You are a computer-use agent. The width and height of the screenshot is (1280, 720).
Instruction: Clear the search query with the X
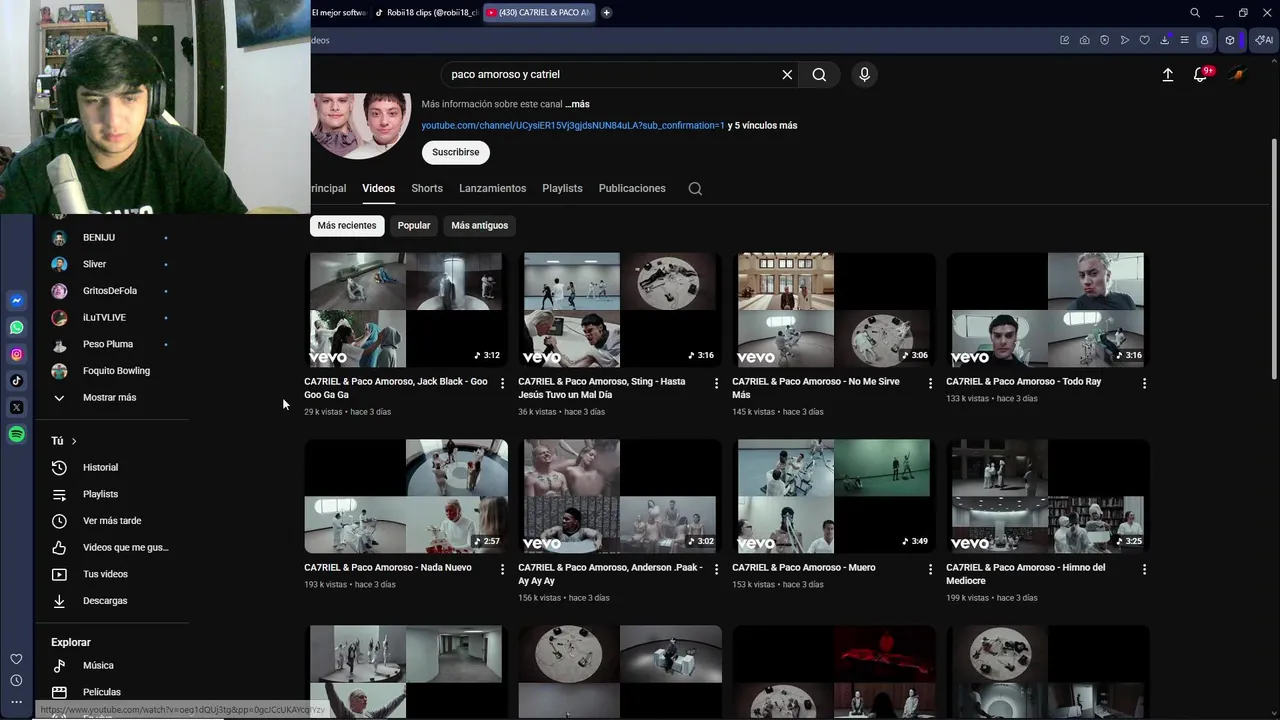787,75
